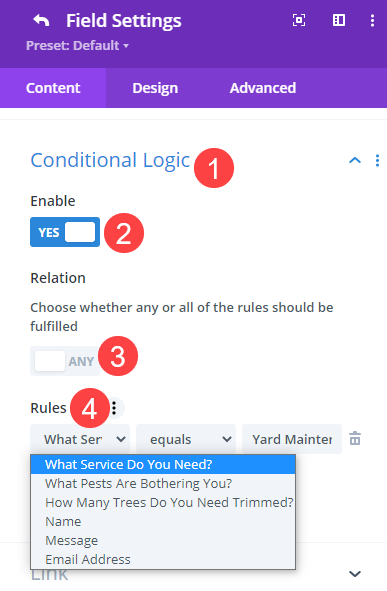Open the equals condition dropdown
The image size is (387, 591).
(186, 439)
